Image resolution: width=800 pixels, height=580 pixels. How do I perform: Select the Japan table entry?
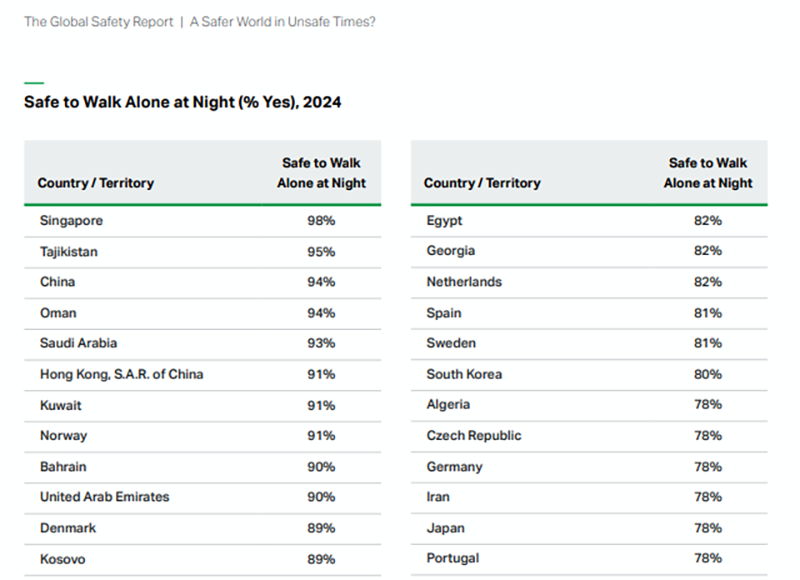tap(445, 528)
